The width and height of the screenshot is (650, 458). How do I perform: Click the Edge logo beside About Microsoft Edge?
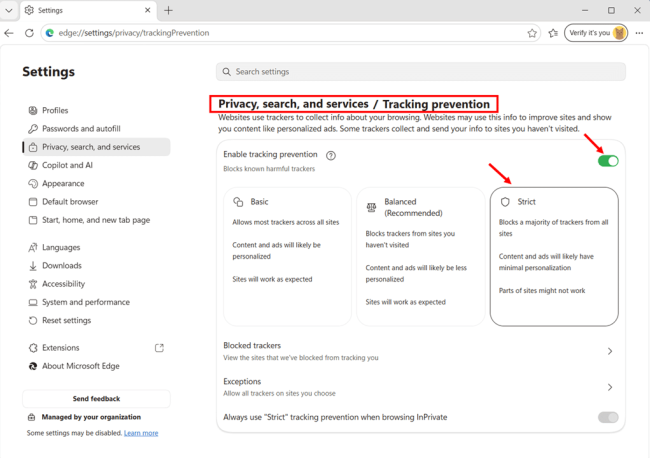point(33,366)
